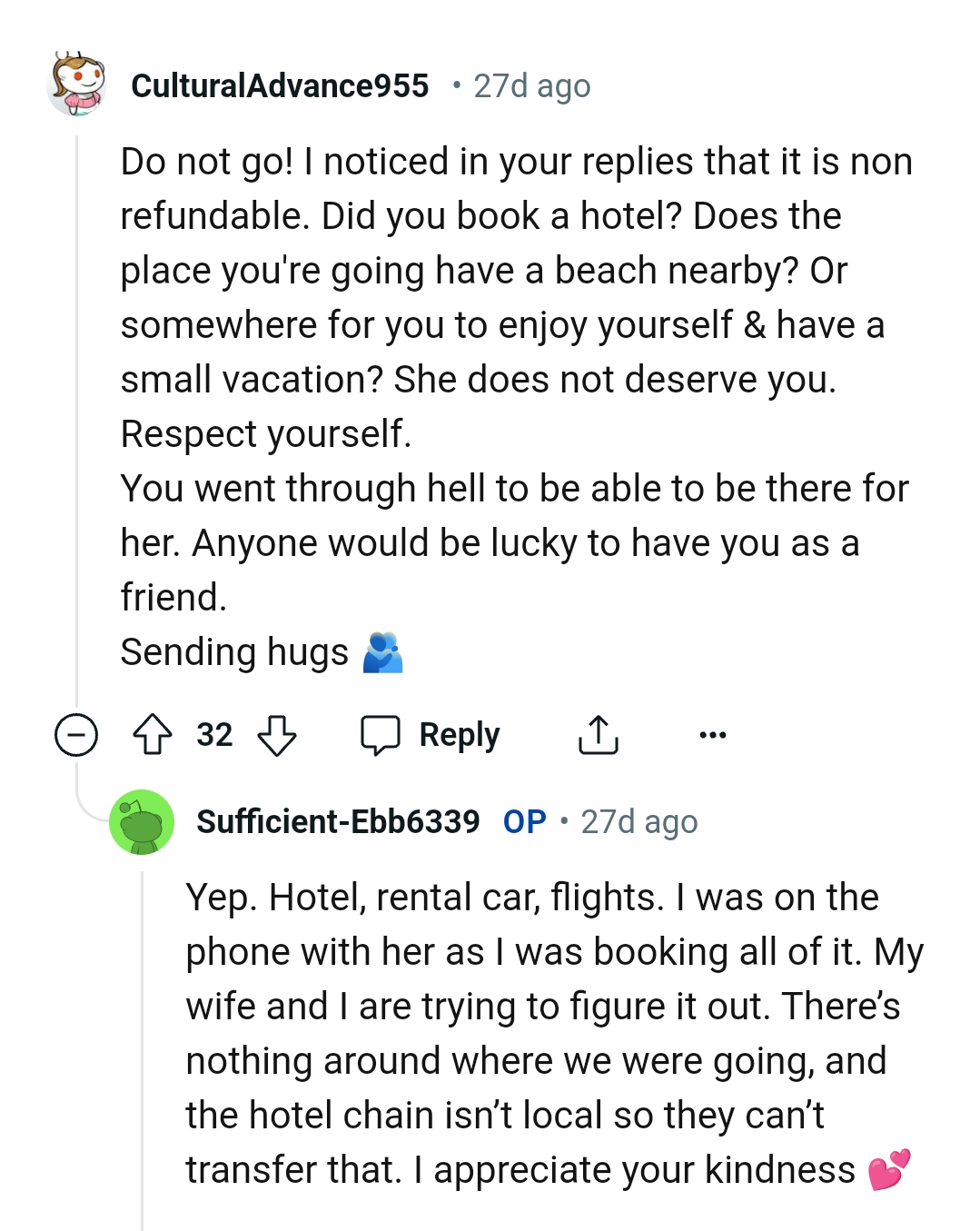The image size is (980, 1231).
Task: Click the OP badge next to Sufficient-Ebb6339
Action: (523, 821)
